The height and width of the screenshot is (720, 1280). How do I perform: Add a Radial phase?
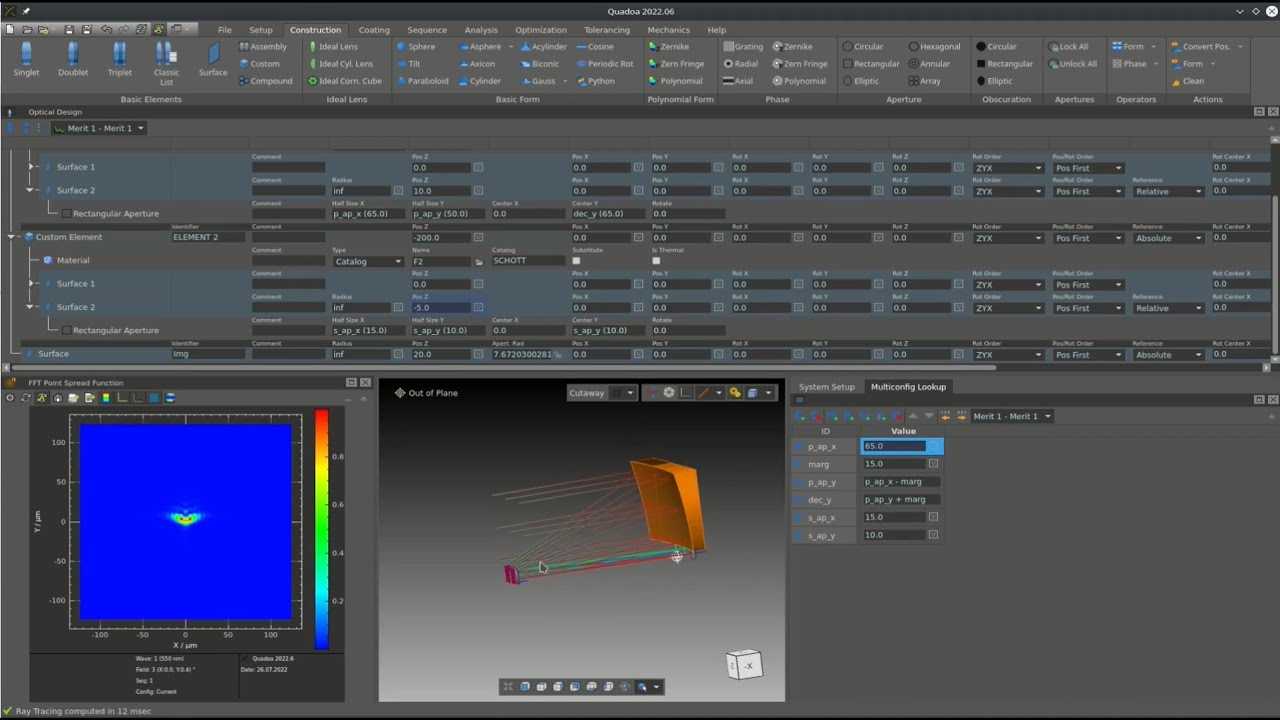pos(741,64)
